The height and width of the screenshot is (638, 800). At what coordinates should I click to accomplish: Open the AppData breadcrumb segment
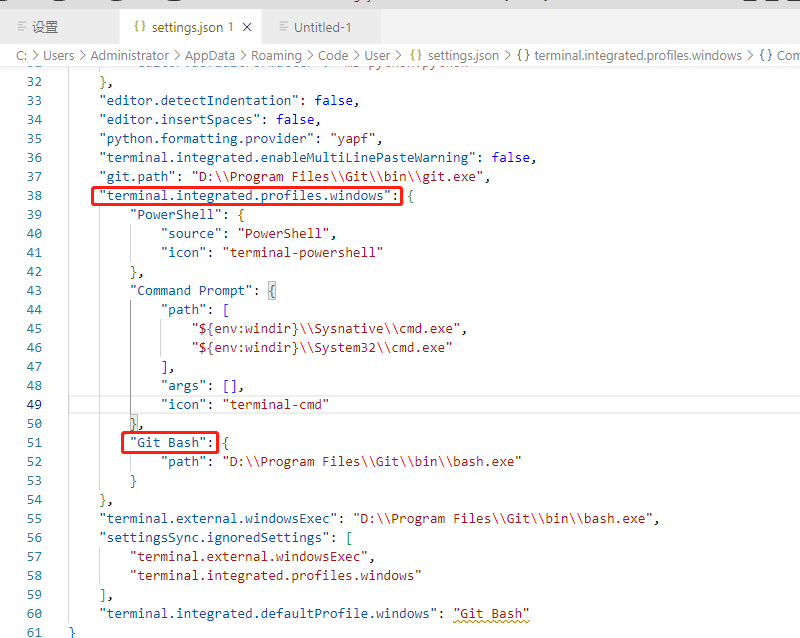click(210, 55)
